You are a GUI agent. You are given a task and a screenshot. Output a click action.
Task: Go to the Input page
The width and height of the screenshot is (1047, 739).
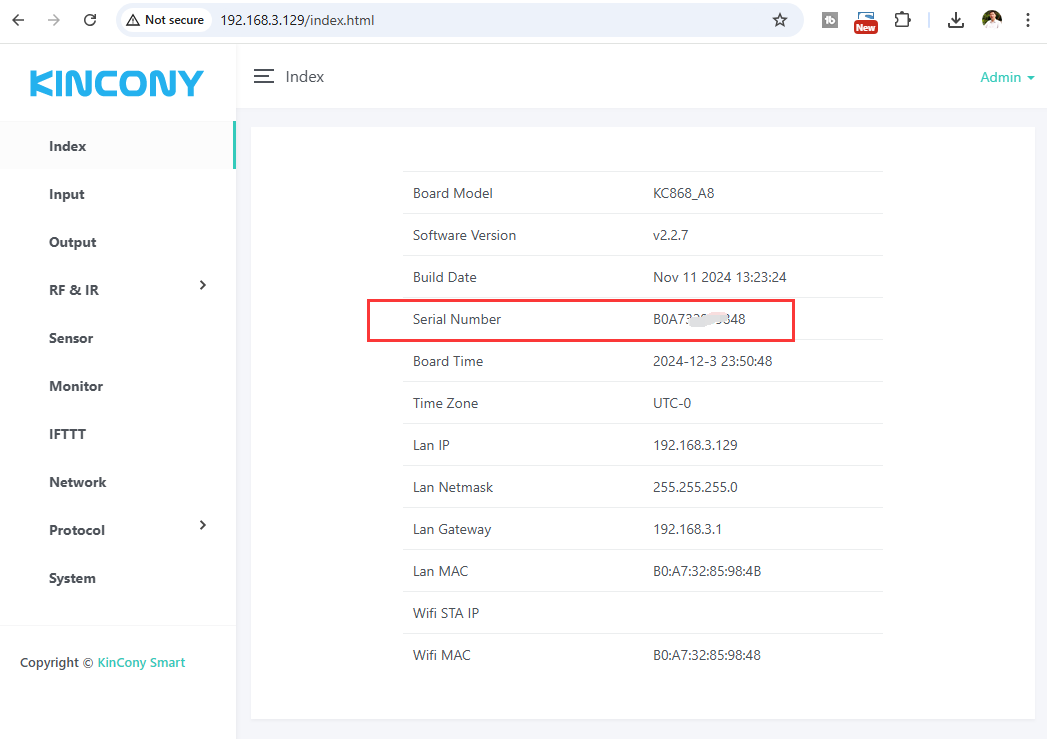tap(67, 194)
